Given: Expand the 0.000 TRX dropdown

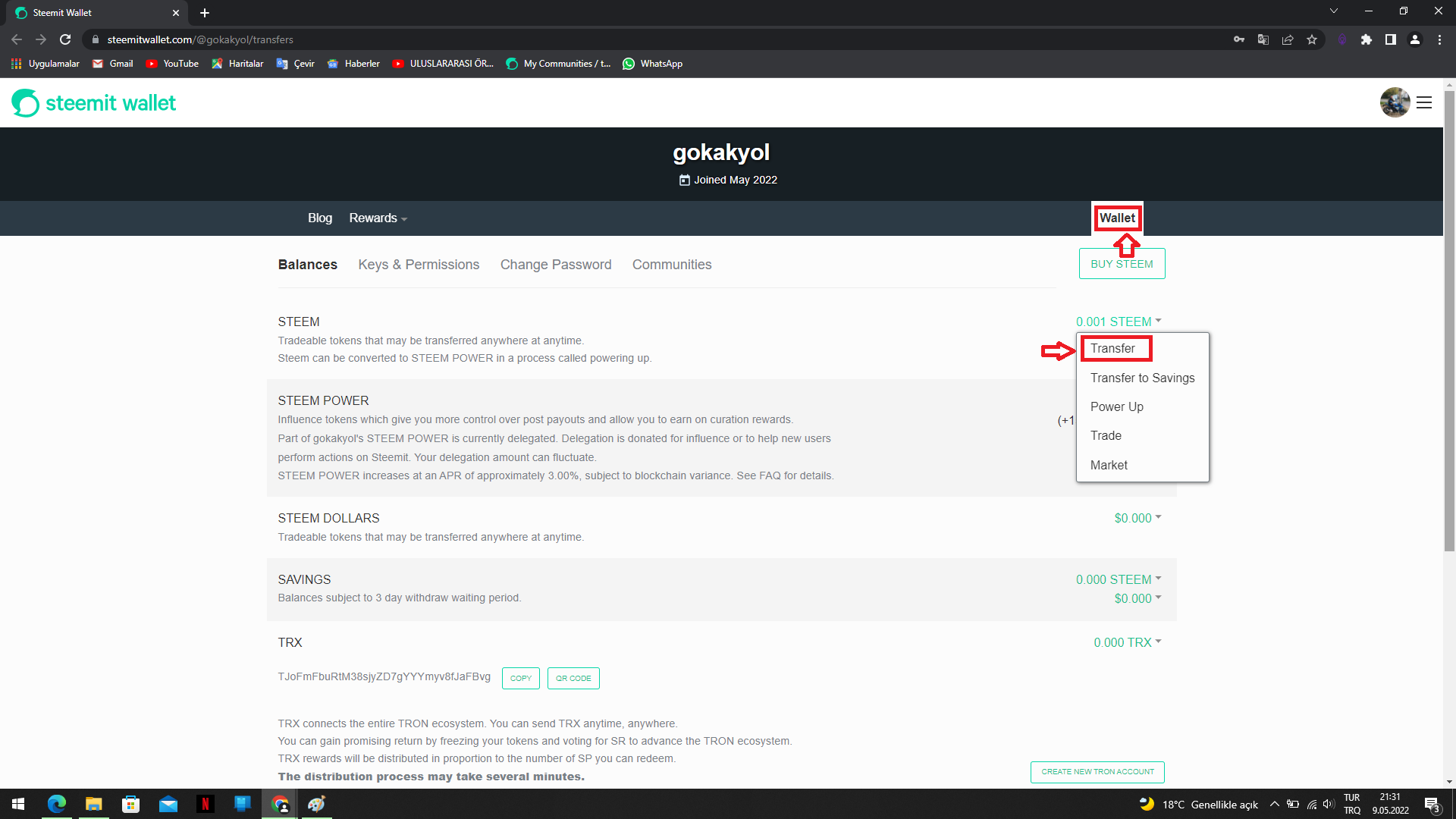Looking at the screenshot, I should [x=1127, y=642].
